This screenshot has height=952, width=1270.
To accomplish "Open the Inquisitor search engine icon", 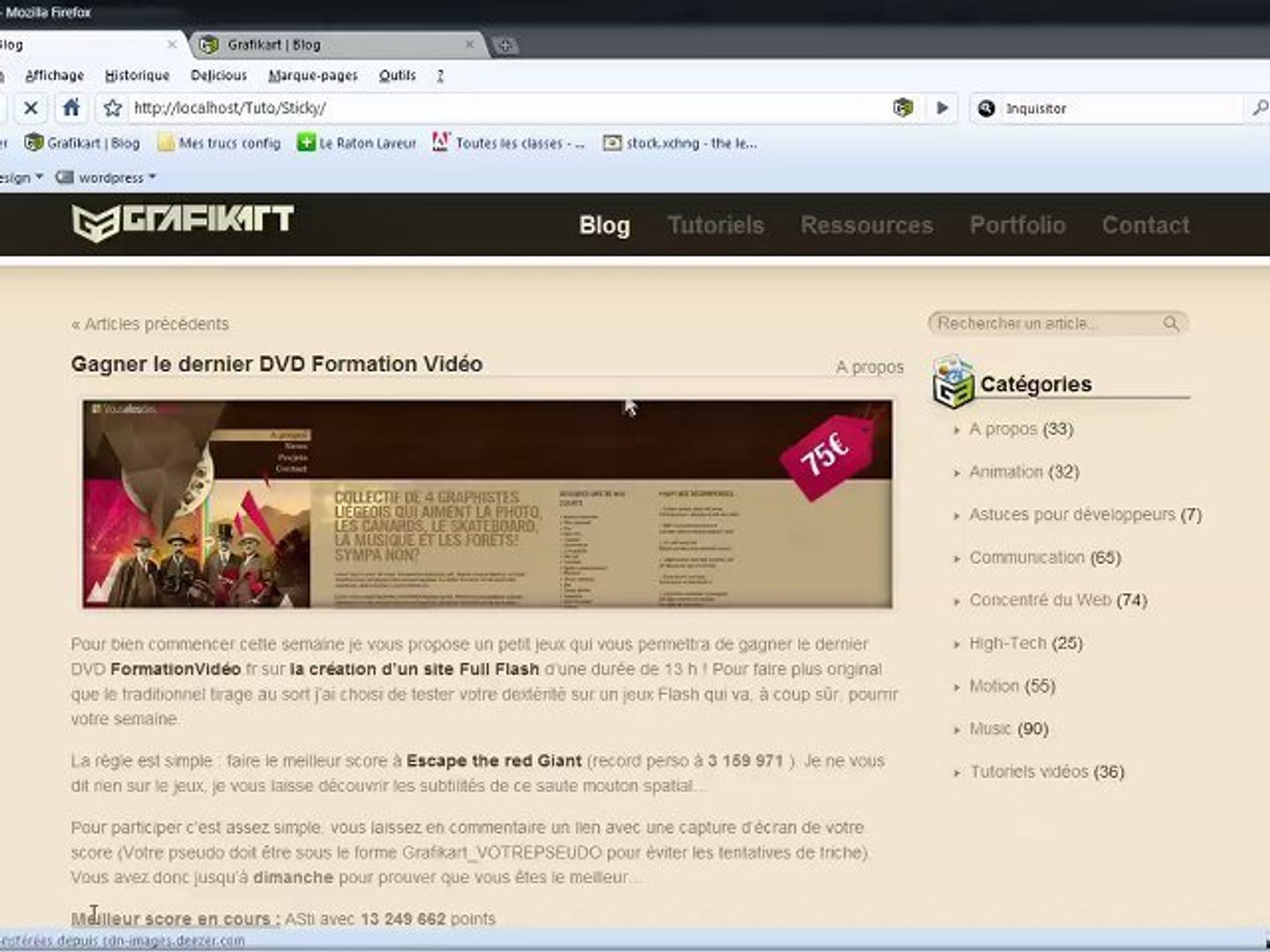I will tap(986, 108).
